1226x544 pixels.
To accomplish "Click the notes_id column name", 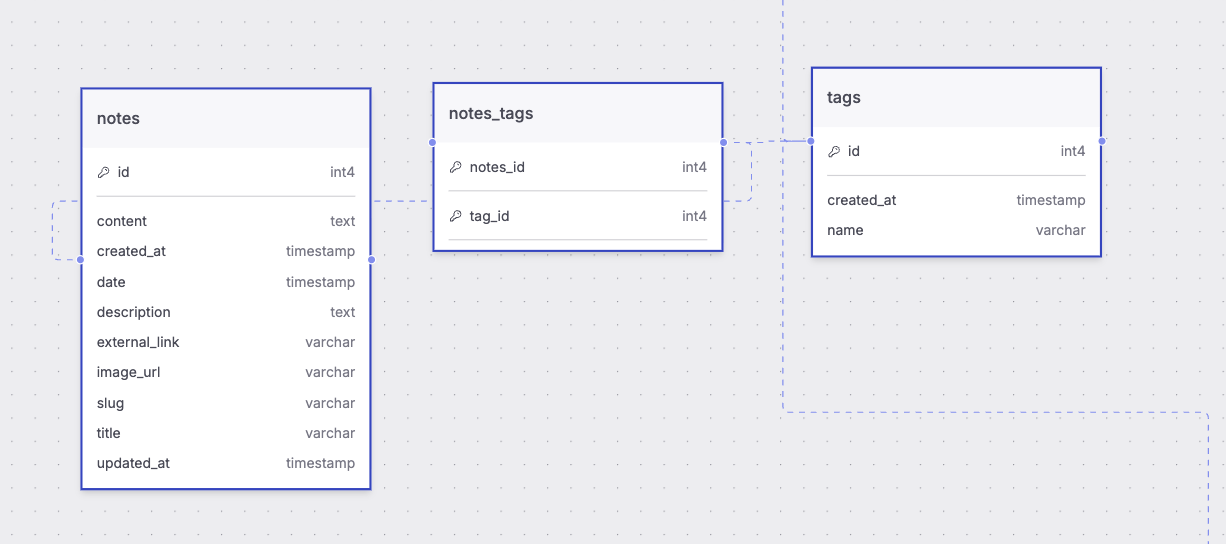I will click(497, 167).
